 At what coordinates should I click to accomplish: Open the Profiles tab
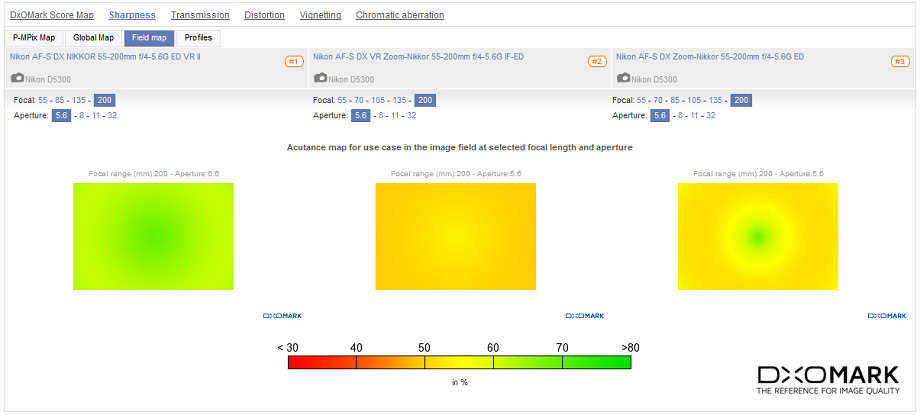click(x=198, y=38)
